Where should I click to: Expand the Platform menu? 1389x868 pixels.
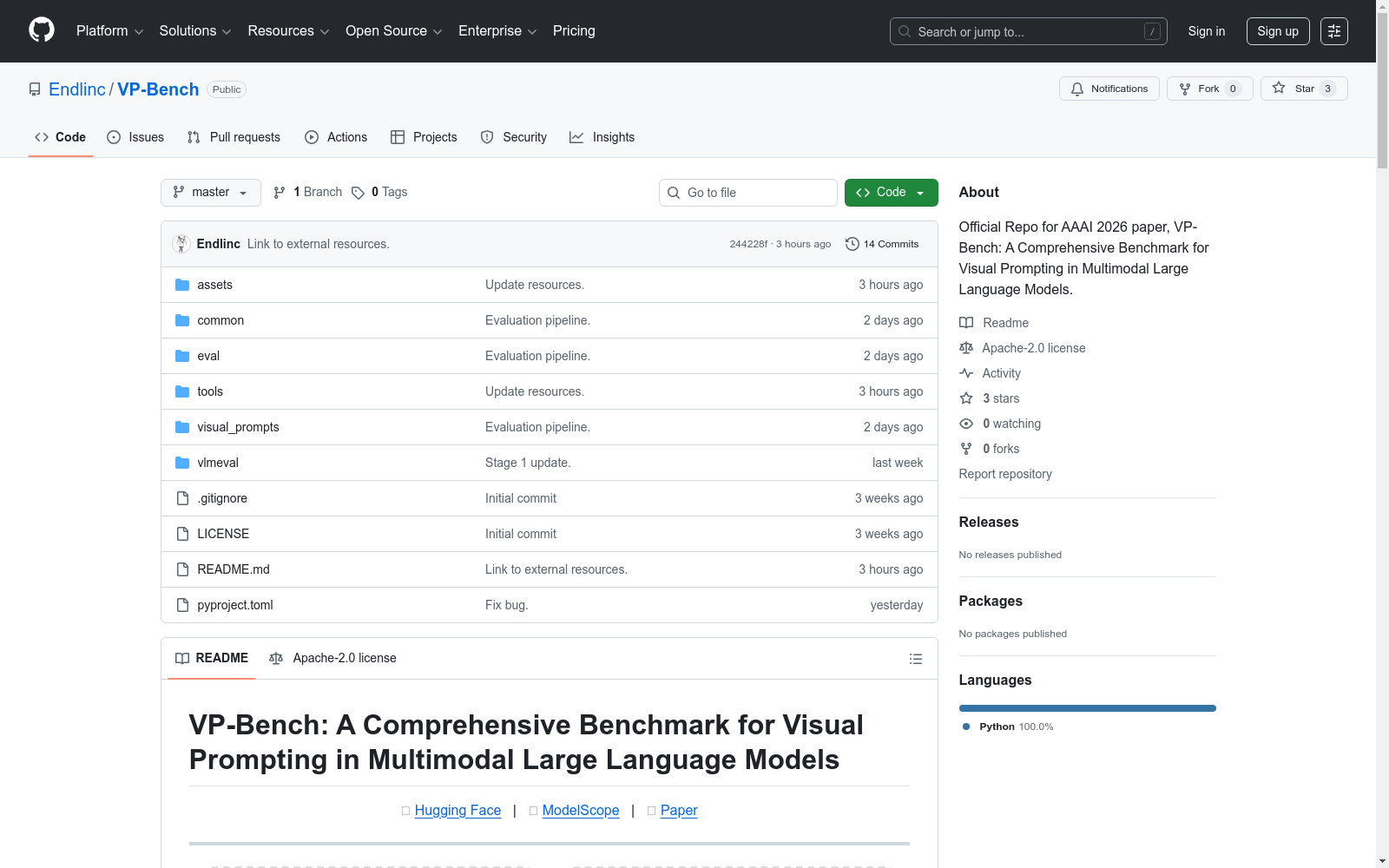click(x=110, y=31)
